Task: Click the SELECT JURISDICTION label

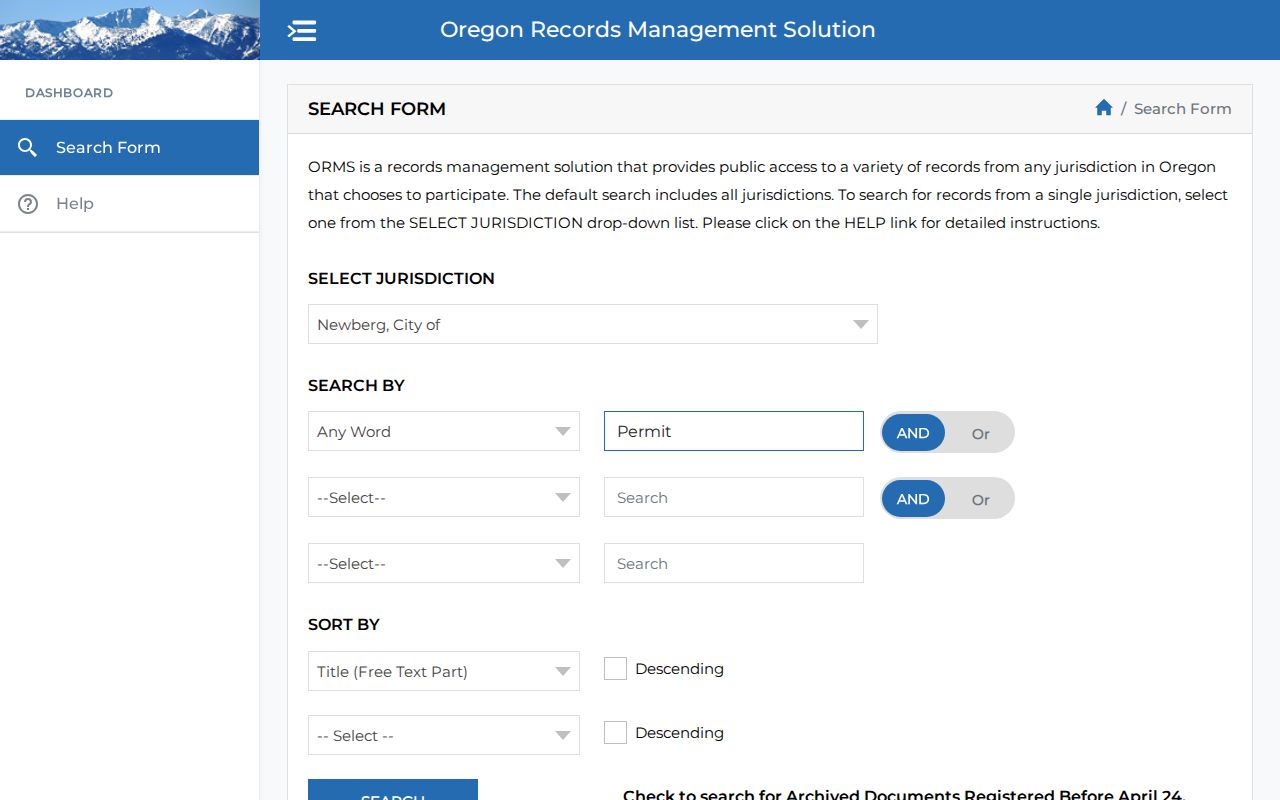Action: point(401,278)
